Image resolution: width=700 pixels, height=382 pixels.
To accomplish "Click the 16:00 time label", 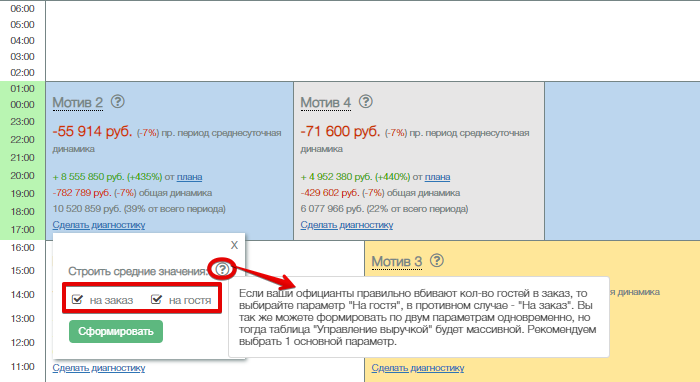I will coord(22,248).
